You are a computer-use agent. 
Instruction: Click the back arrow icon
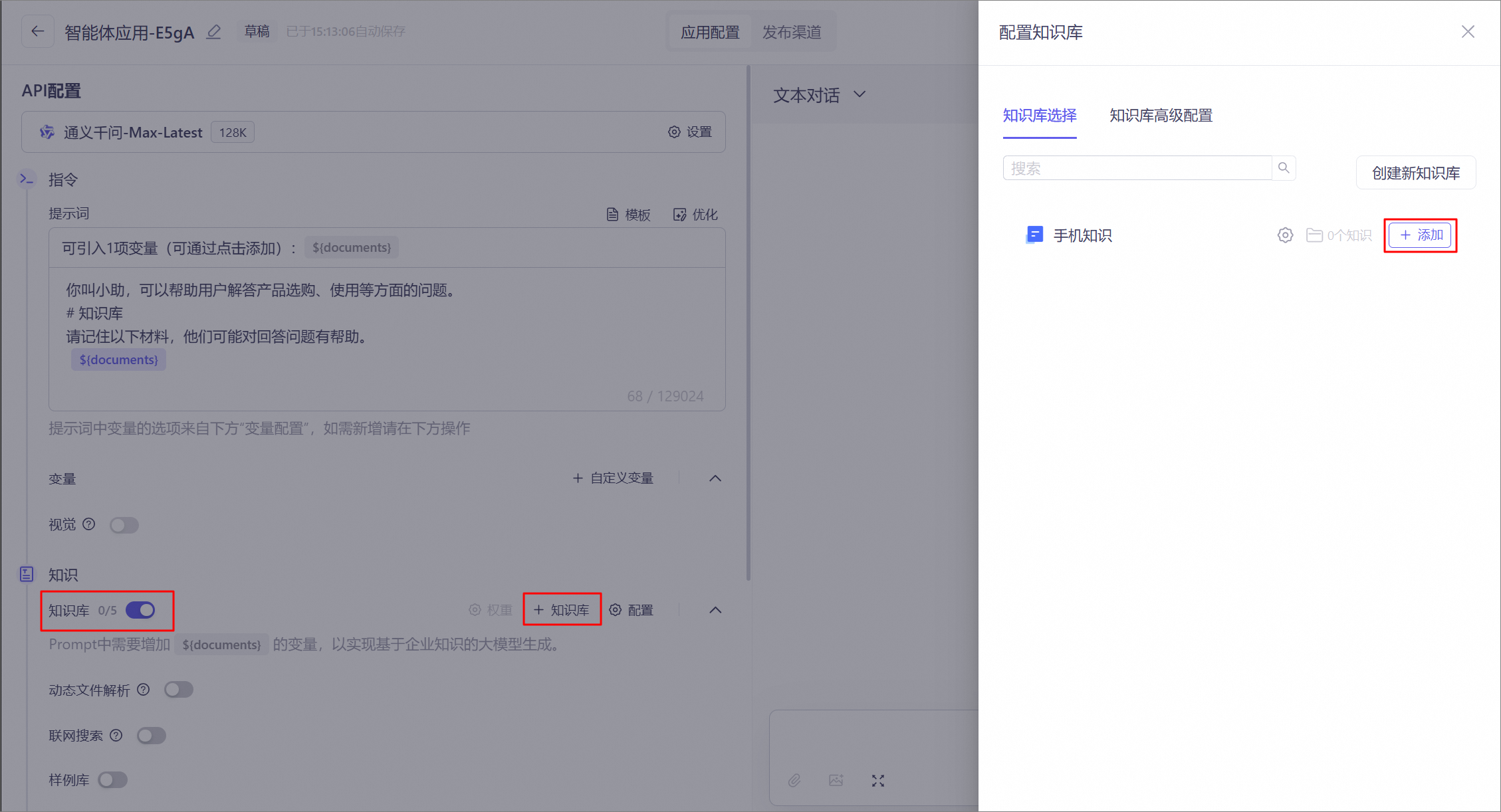[x=38, y=31]
